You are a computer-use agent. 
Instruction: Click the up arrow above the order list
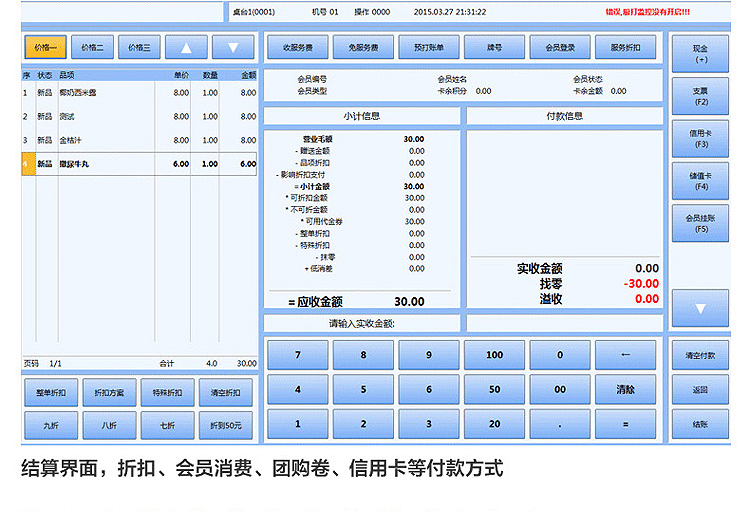click(x=186, y=47)
